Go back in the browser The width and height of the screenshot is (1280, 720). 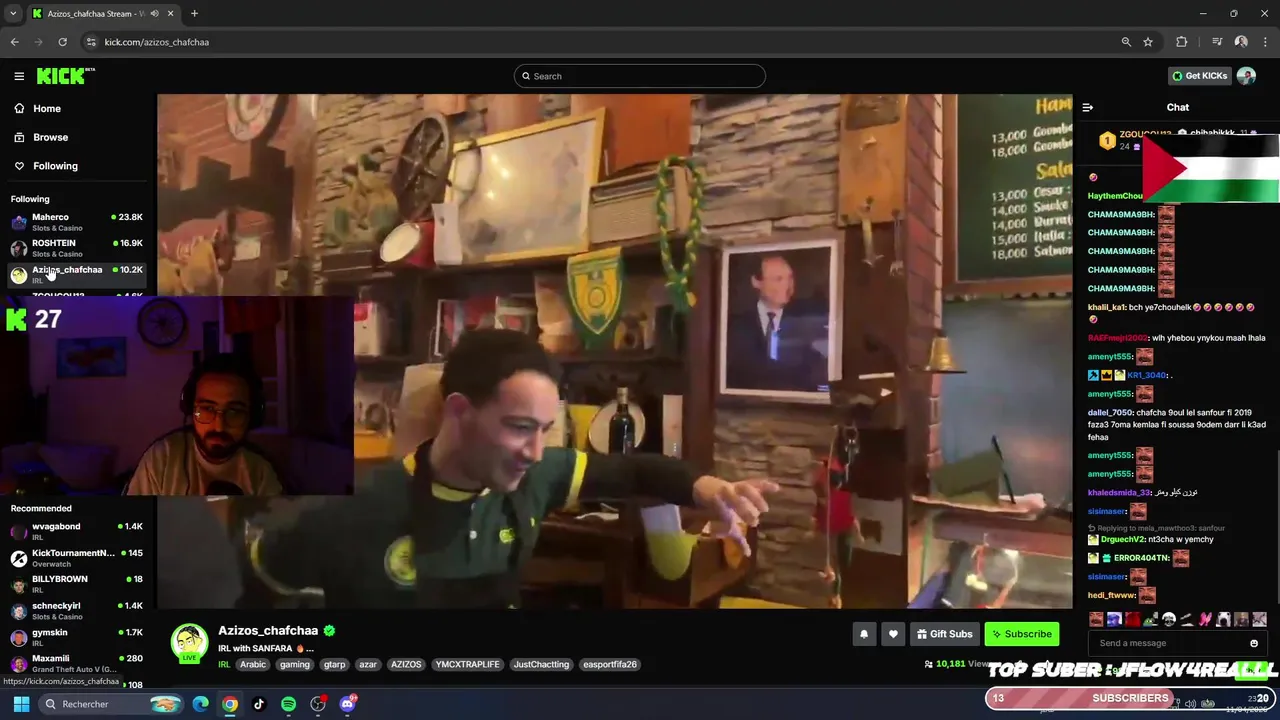tap(14, 42)
